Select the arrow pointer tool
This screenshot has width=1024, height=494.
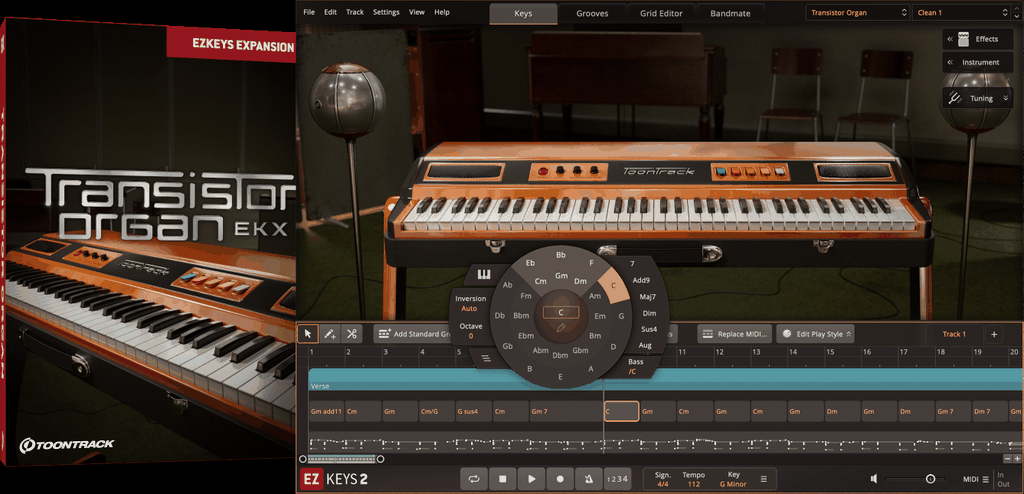308,334
